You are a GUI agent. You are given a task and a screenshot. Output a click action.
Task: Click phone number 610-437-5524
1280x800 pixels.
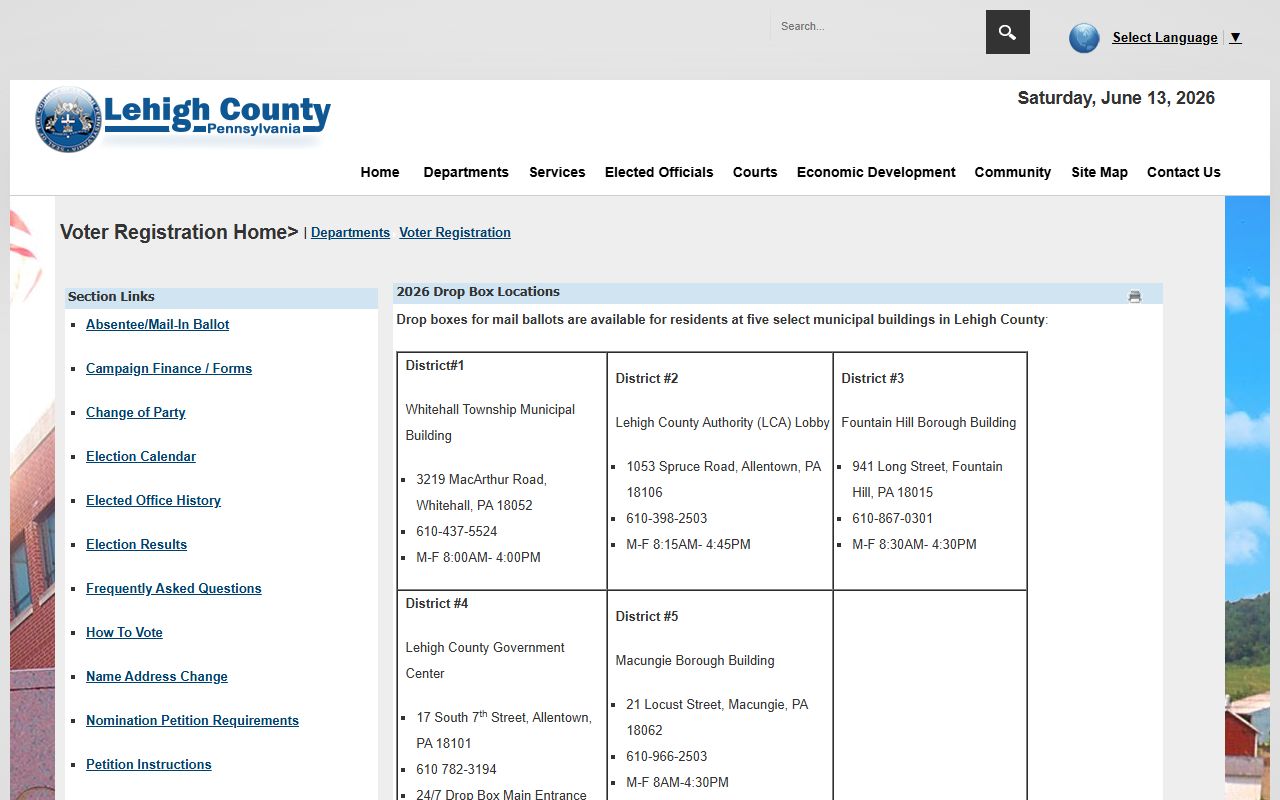click(x=457, y=531)
